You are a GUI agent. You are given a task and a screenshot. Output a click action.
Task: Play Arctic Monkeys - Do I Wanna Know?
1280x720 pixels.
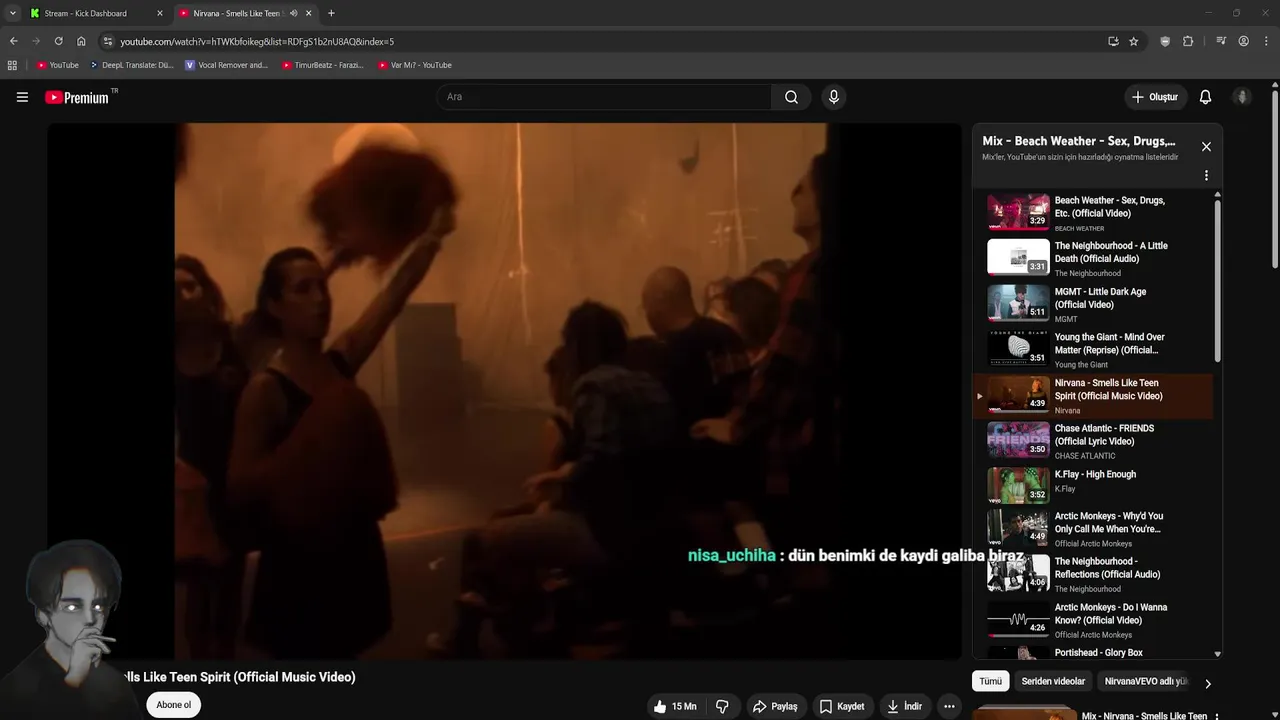[x=1094, y=619]
